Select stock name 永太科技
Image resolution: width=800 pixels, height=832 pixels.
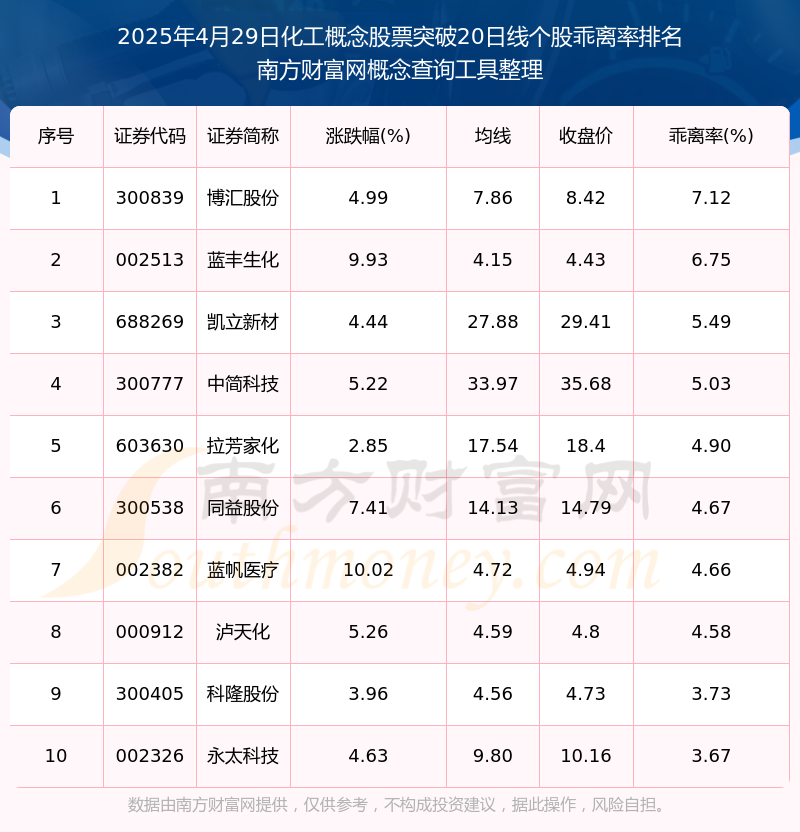tap(243, 757)
